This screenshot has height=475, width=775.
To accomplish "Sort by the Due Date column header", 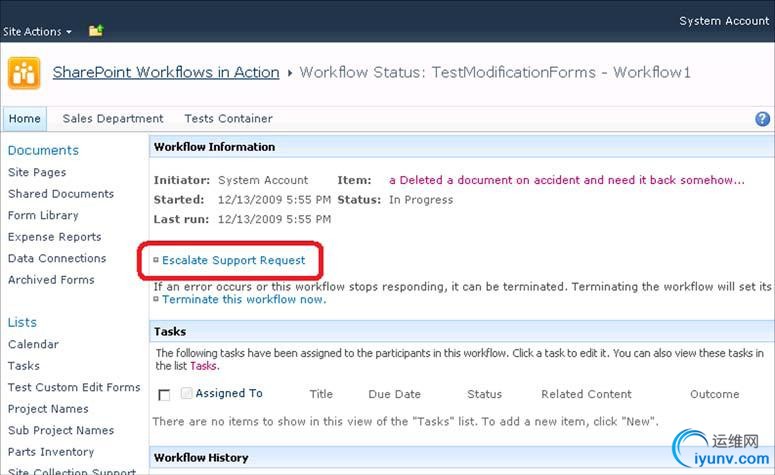I will (x=394, y=394).
